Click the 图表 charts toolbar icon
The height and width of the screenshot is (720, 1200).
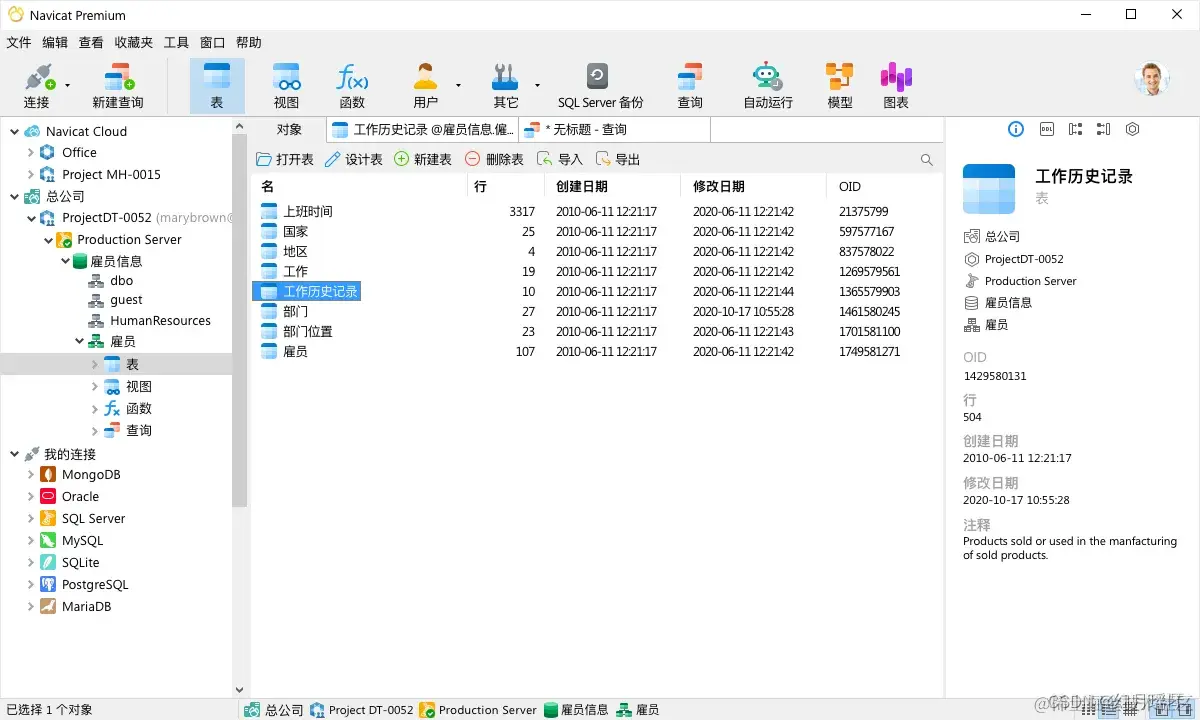click(x=895, y=85)
